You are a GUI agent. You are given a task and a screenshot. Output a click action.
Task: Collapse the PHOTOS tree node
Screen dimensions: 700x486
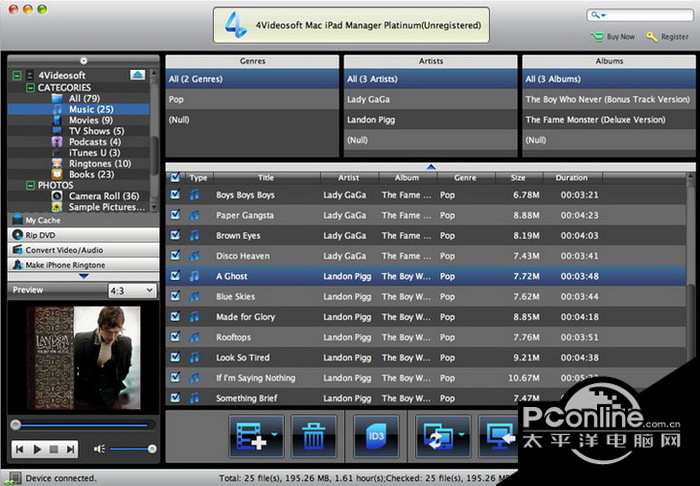coord(30,185)
